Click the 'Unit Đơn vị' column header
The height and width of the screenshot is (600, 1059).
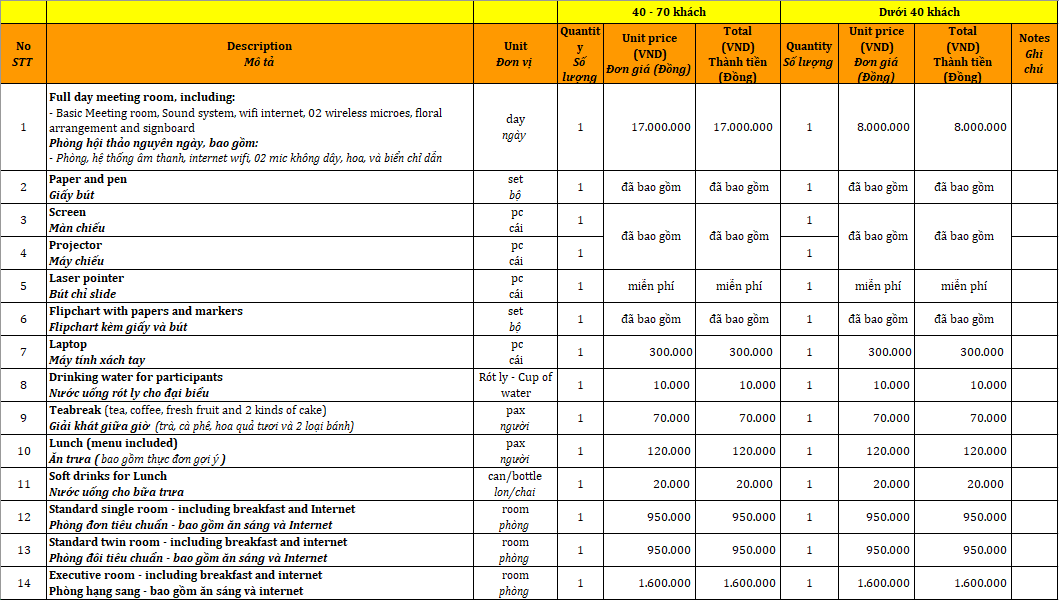[x=515, y=54]
